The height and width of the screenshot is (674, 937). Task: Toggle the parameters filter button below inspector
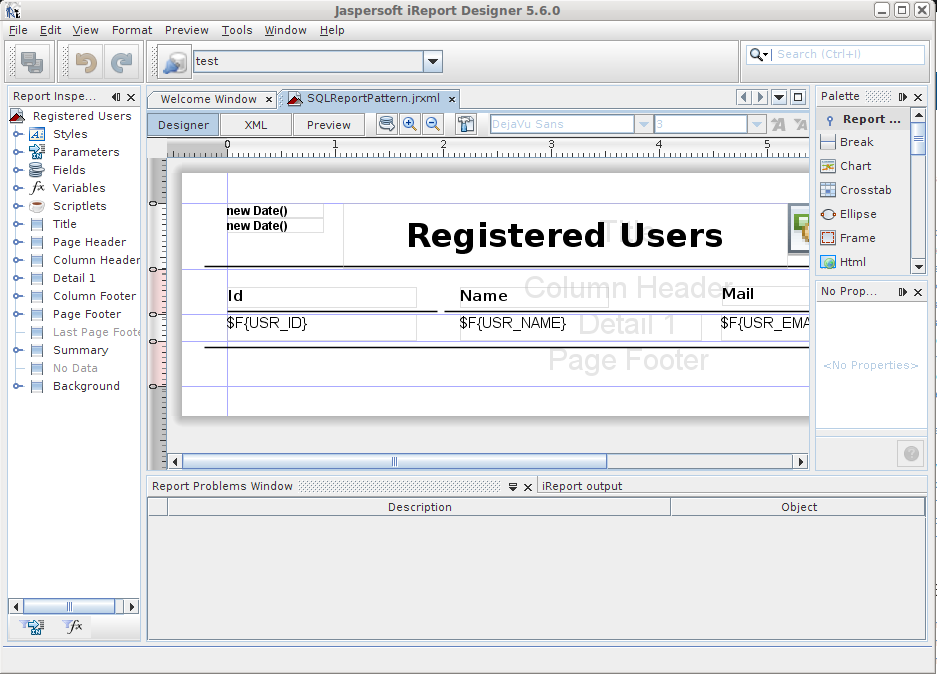(x=31, y=627)
